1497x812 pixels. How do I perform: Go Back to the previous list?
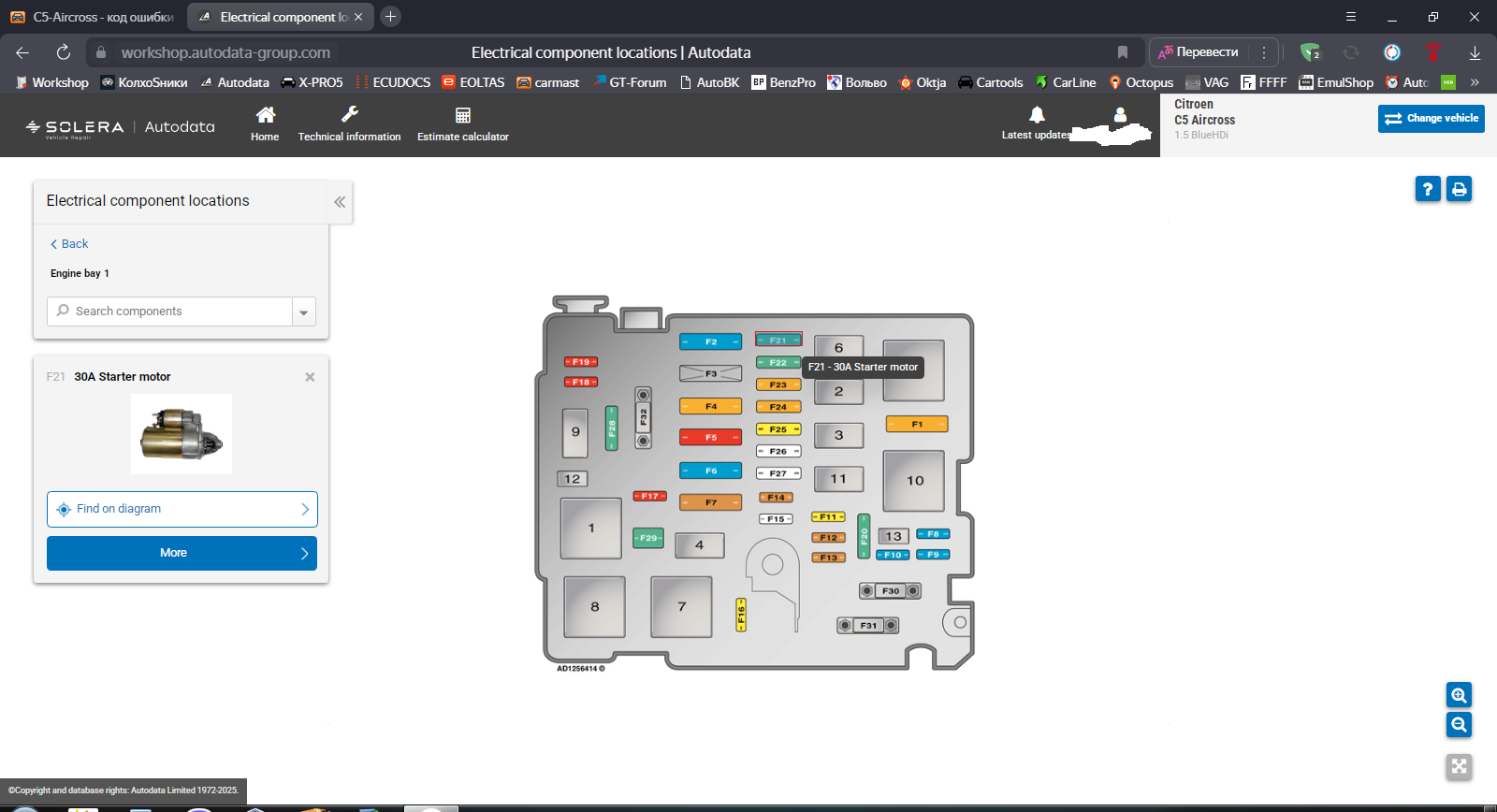[x=69, y=244]
